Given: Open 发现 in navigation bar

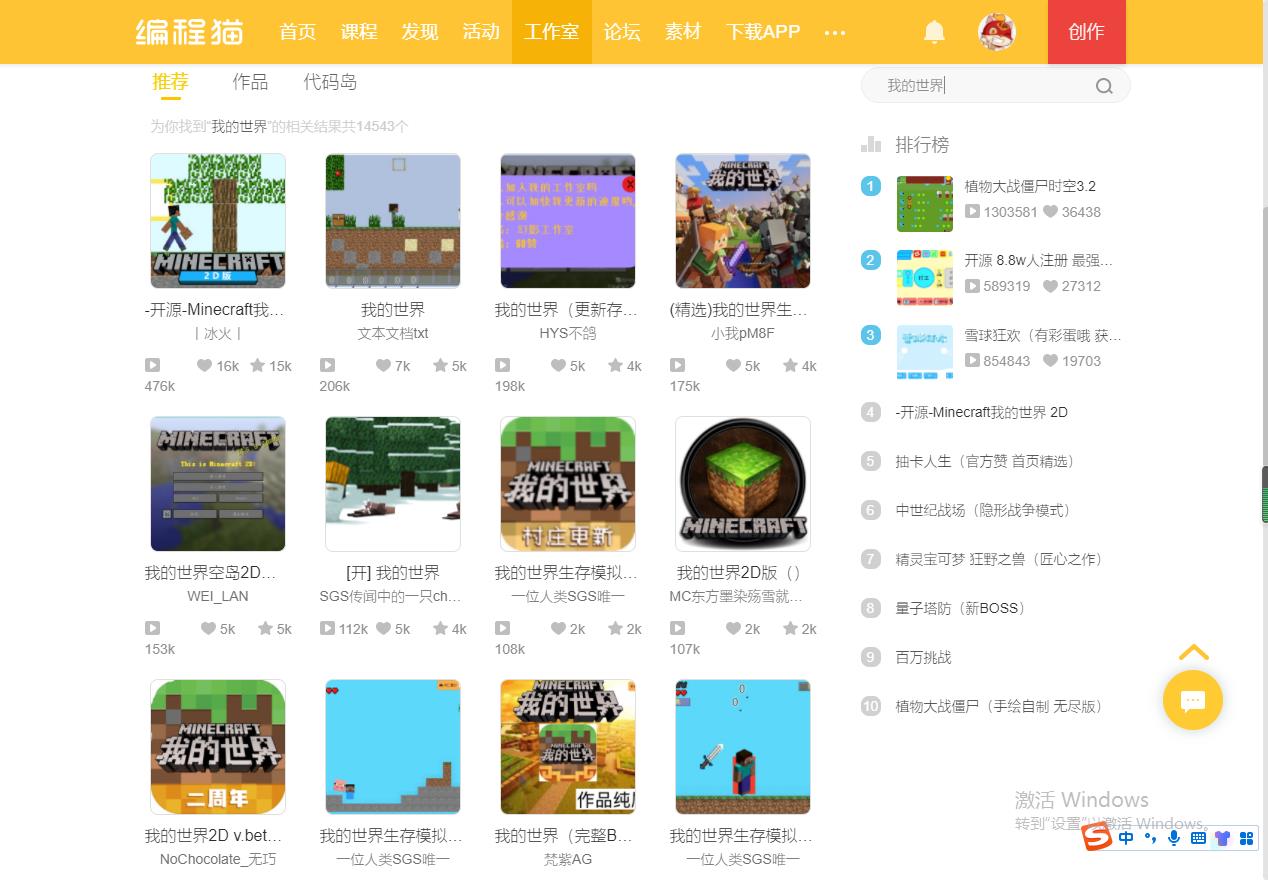Looking at the screenshot, I should (x=420, y=32).
